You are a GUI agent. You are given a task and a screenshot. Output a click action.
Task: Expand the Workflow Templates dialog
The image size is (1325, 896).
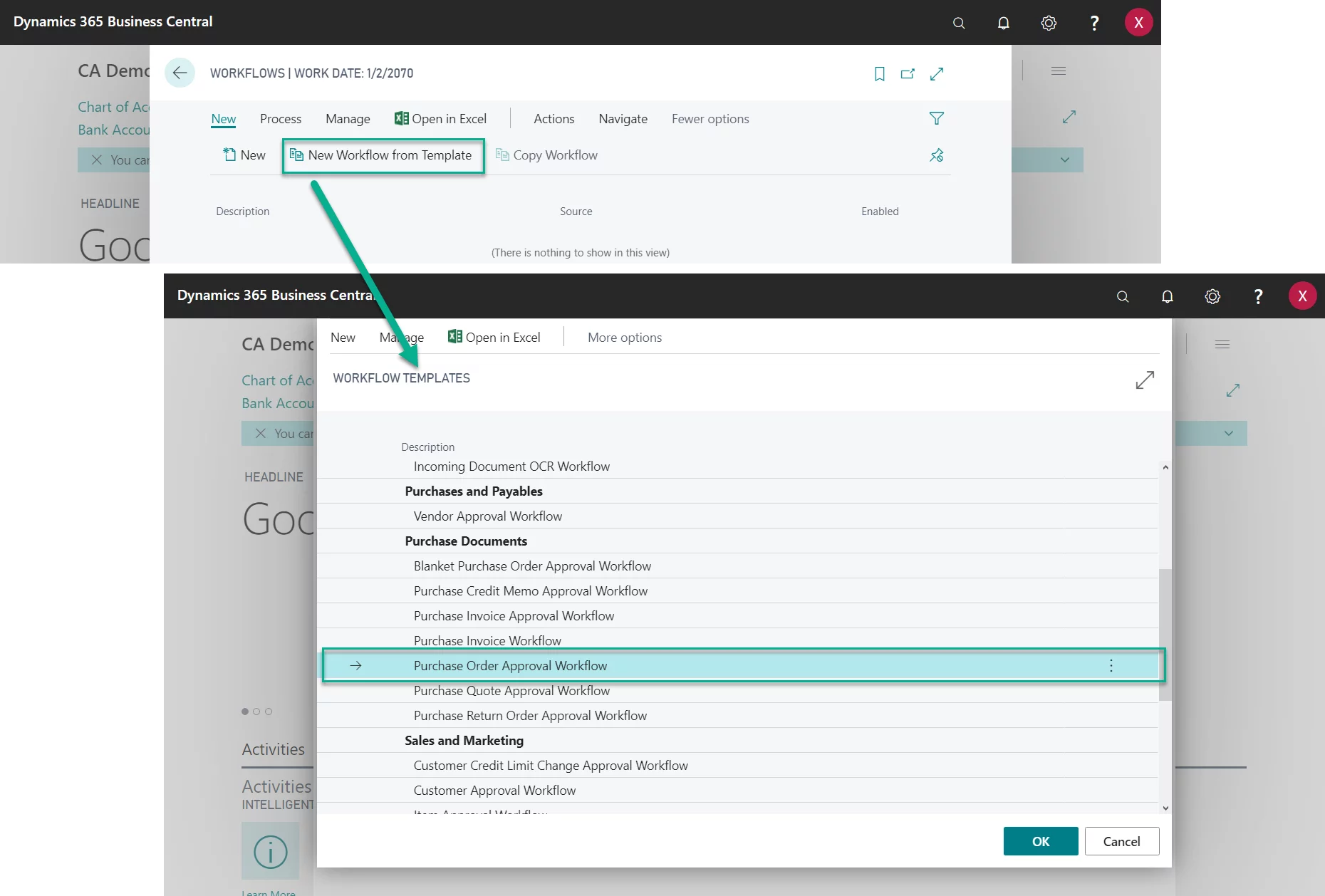pos(1144,380)
